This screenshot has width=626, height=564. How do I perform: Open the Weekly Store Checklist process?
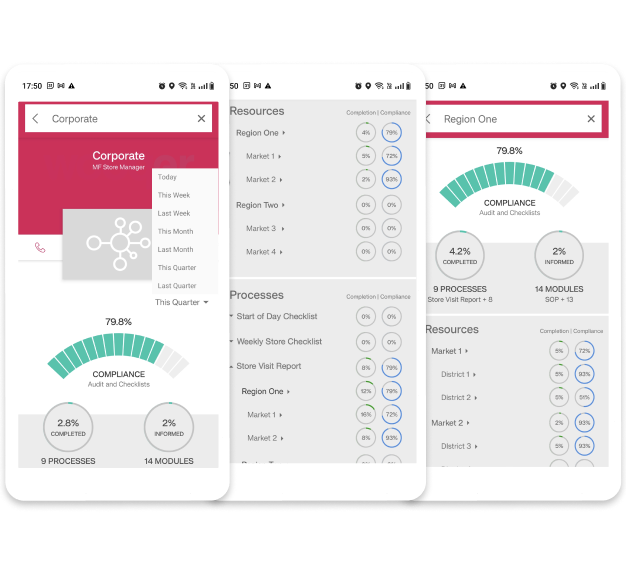(278, 342)
